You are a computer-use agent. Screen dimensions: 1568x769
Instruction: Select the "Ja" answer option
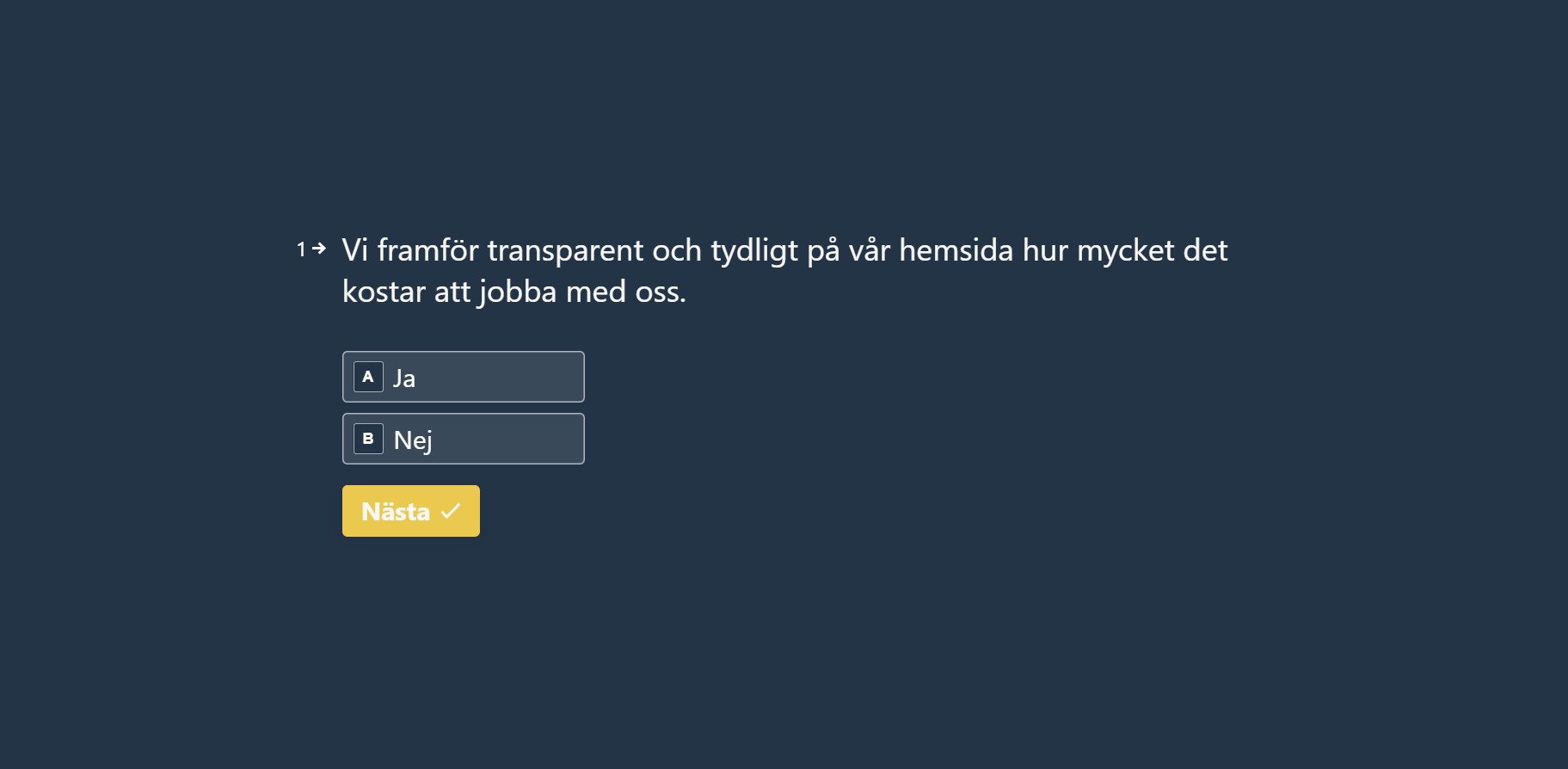pos(463,377)
